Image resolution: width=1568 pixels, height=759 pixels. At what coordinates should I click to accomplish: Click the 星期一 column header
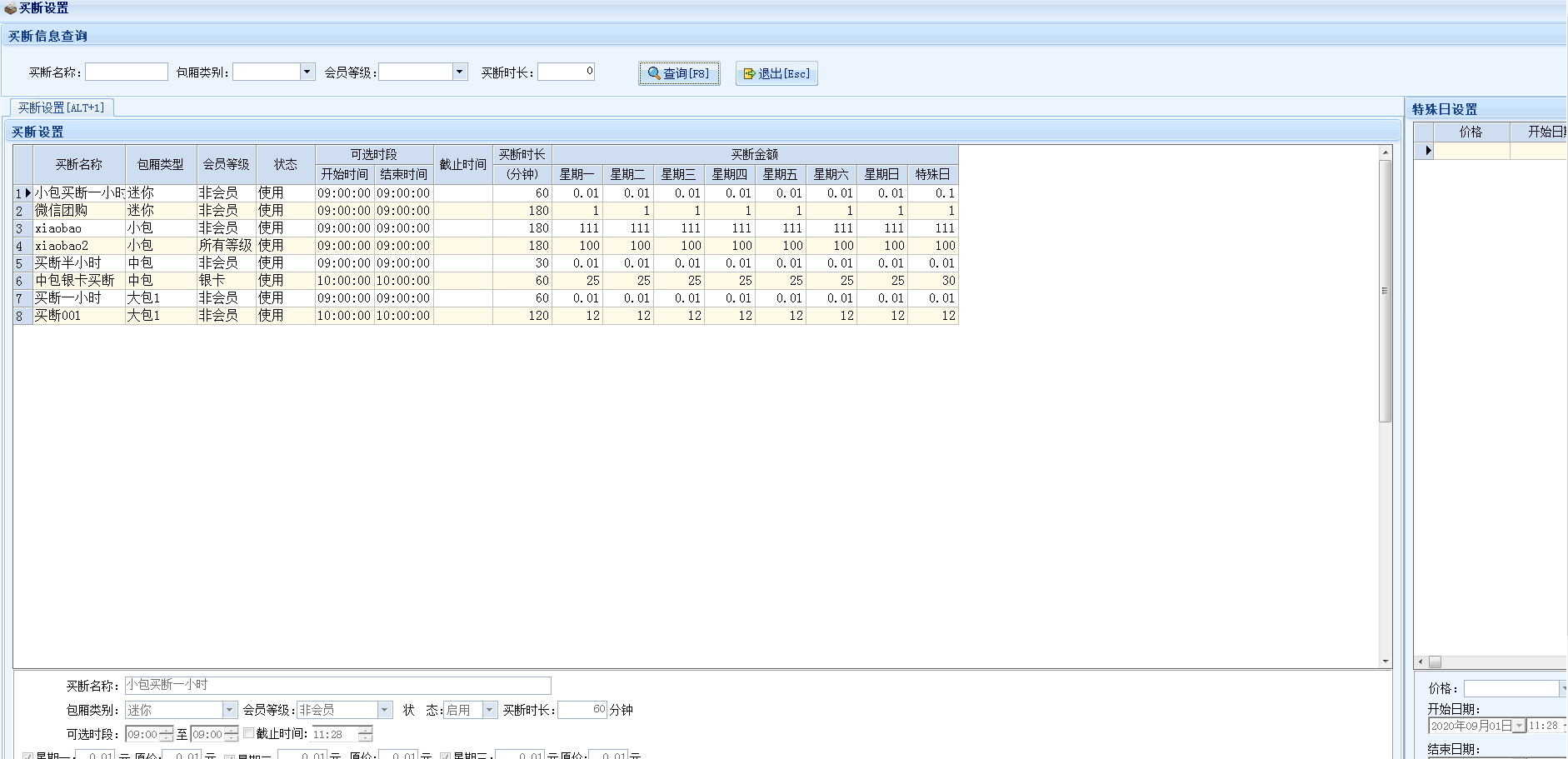click(577, 174)
